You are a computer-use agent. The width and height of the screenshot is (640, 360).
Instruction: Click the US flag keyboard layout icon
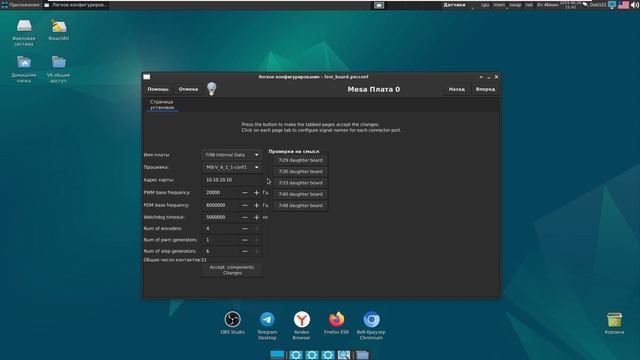pyautogui.click(x=623, y=5)
